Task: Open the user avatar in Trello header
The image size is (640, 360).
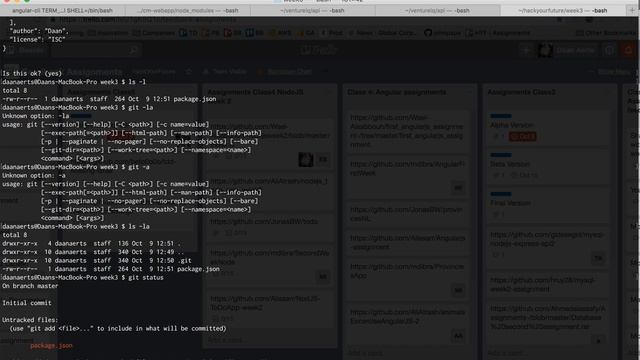Action: (x=545, y=50)
